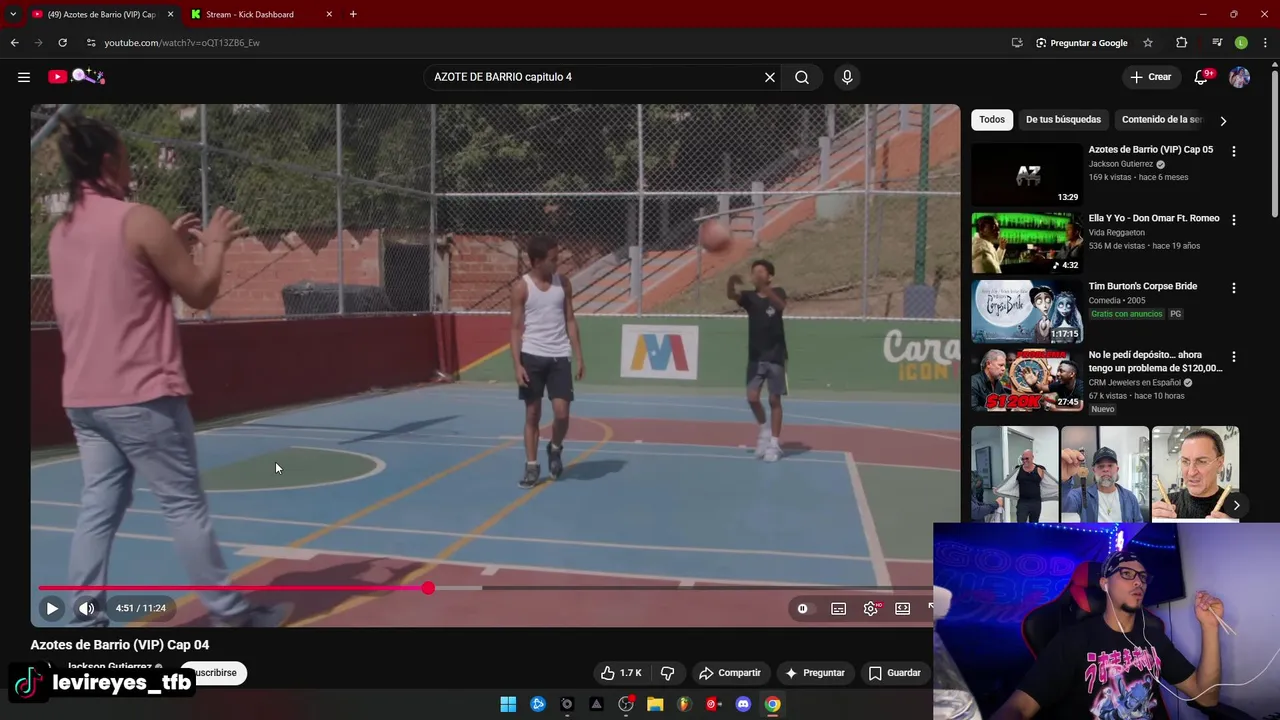The image size is (1280, 720).
Task: Like the video (1.7 K)
Action: pos(621,673)
